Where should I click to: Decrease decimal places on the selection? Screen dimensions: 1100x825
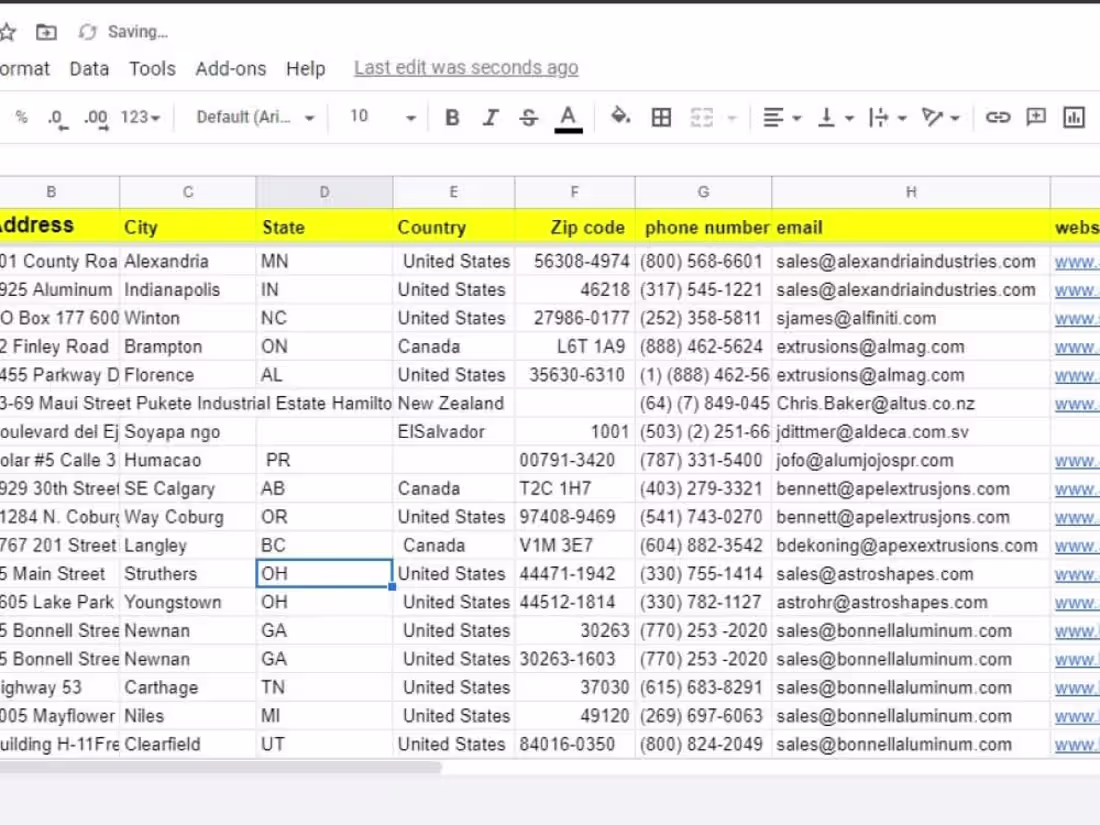(57, 117)
